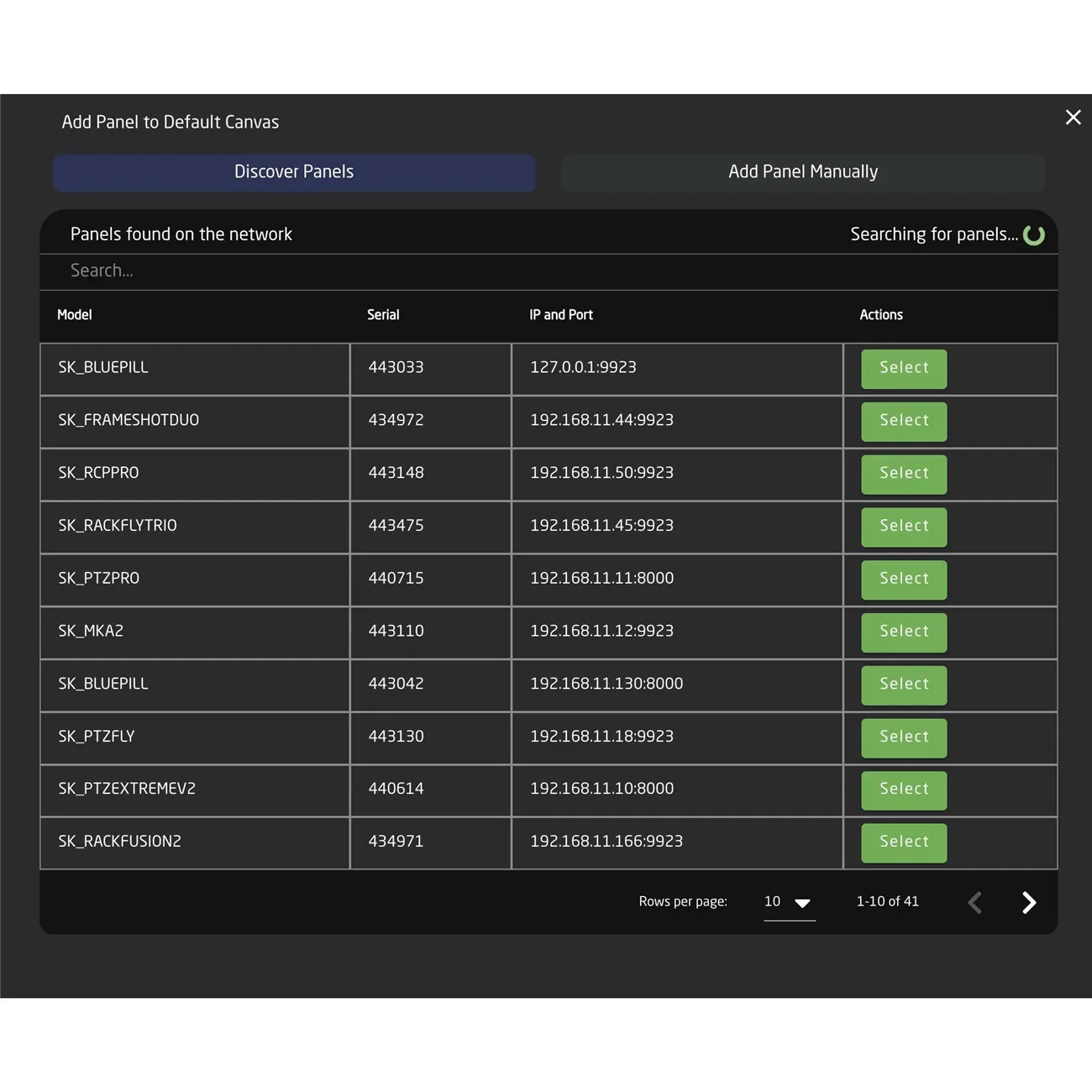This screenshot has height=1092, width=1092.
Task: Click IP 192.168.11.130:8000 cell
Action: point(677,685)
